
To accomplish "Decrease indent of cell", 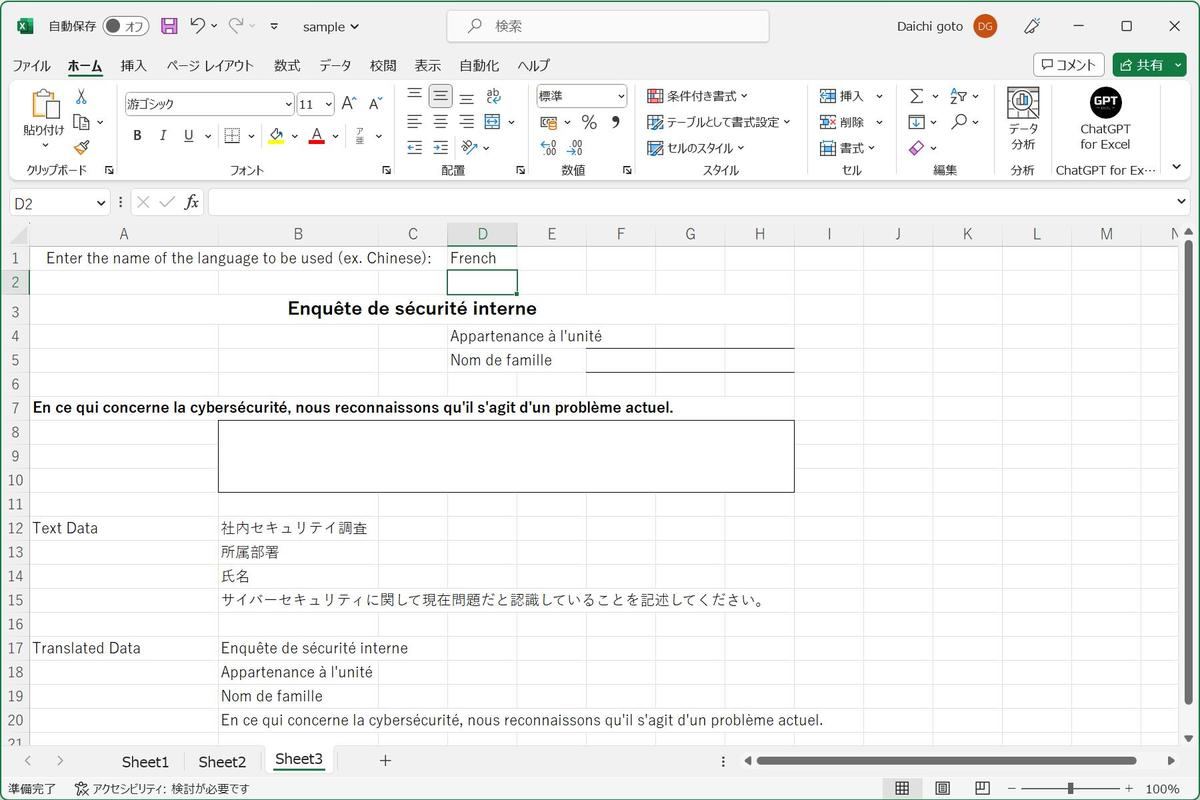I will [414, 147].
